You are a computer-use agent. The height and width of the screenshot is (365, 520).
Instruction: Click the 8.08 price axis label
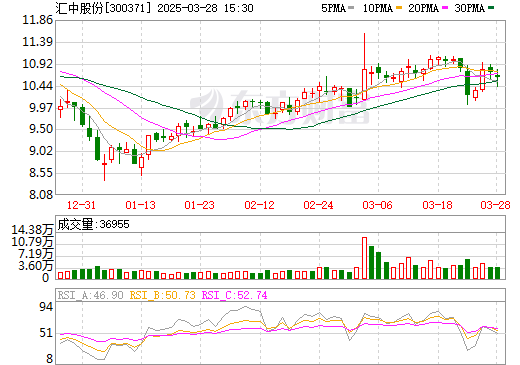coord(41,195)
